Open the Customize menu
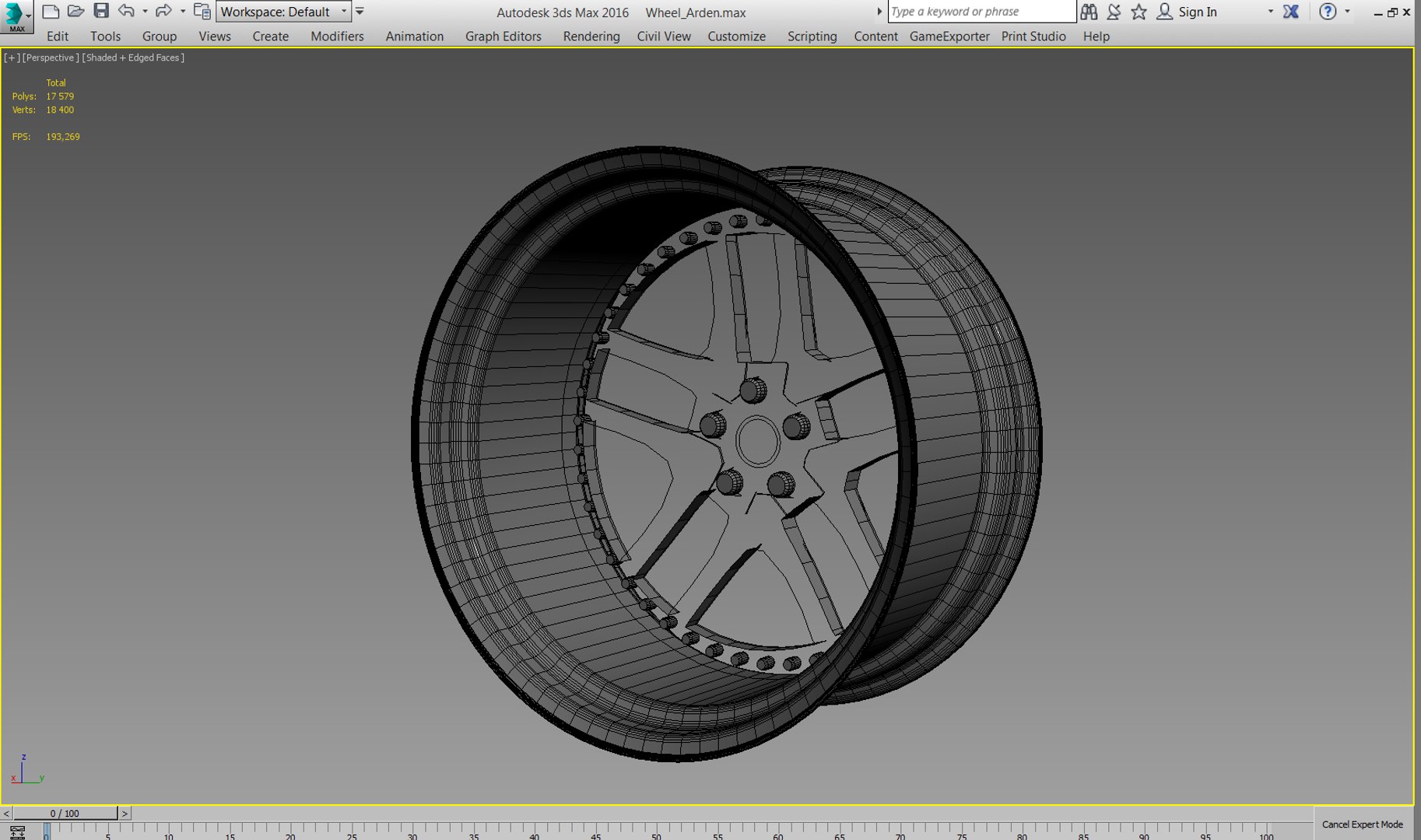Image resolution: width=1421 pixels, height=840 pixels. tap(736, 37)
